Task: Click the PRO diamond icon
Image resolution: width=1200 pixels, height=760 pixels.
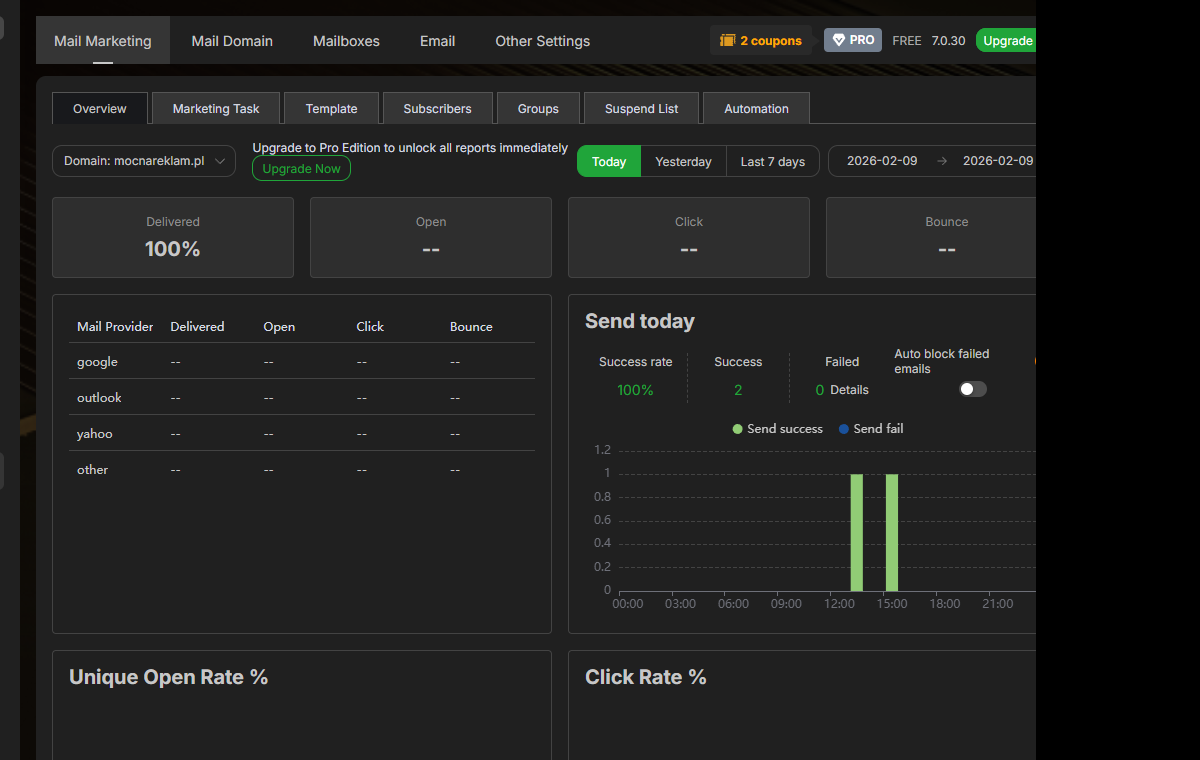Action: click(838, 41)
